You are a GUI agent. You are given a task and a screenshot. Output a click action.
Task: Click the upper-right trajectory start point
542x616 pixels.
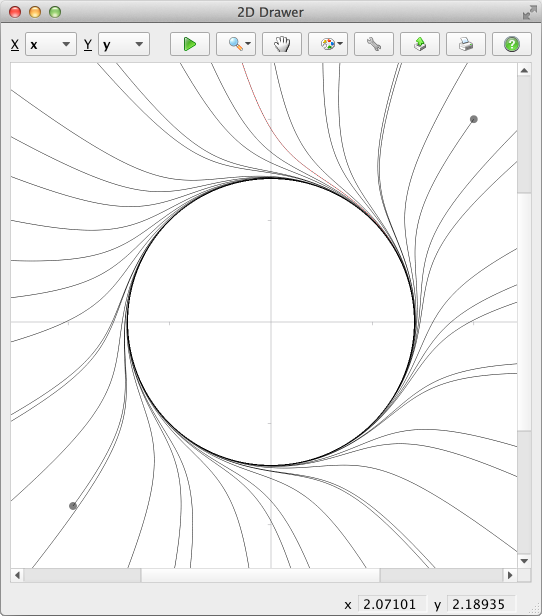pos(474,119)
